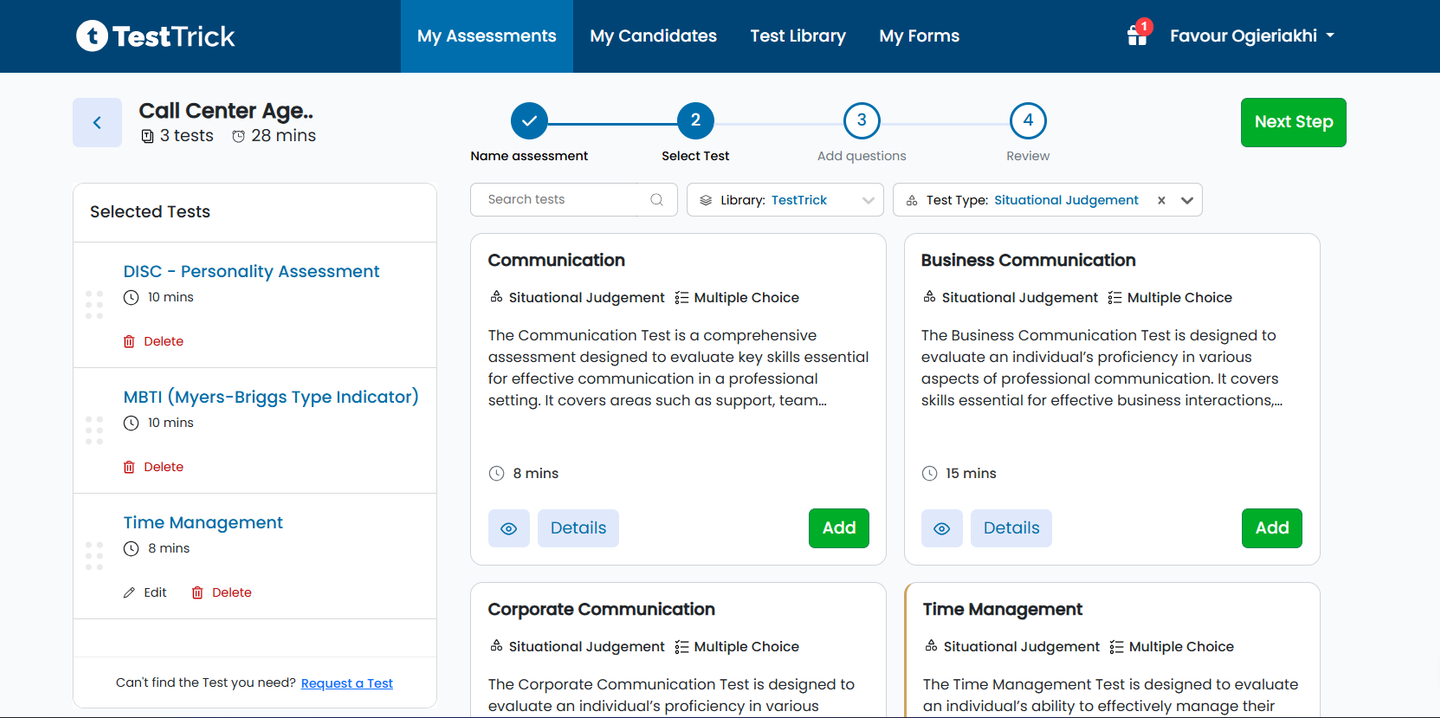
Task: Grab the drag handle of the DISC test
Action: coord(94,305)
